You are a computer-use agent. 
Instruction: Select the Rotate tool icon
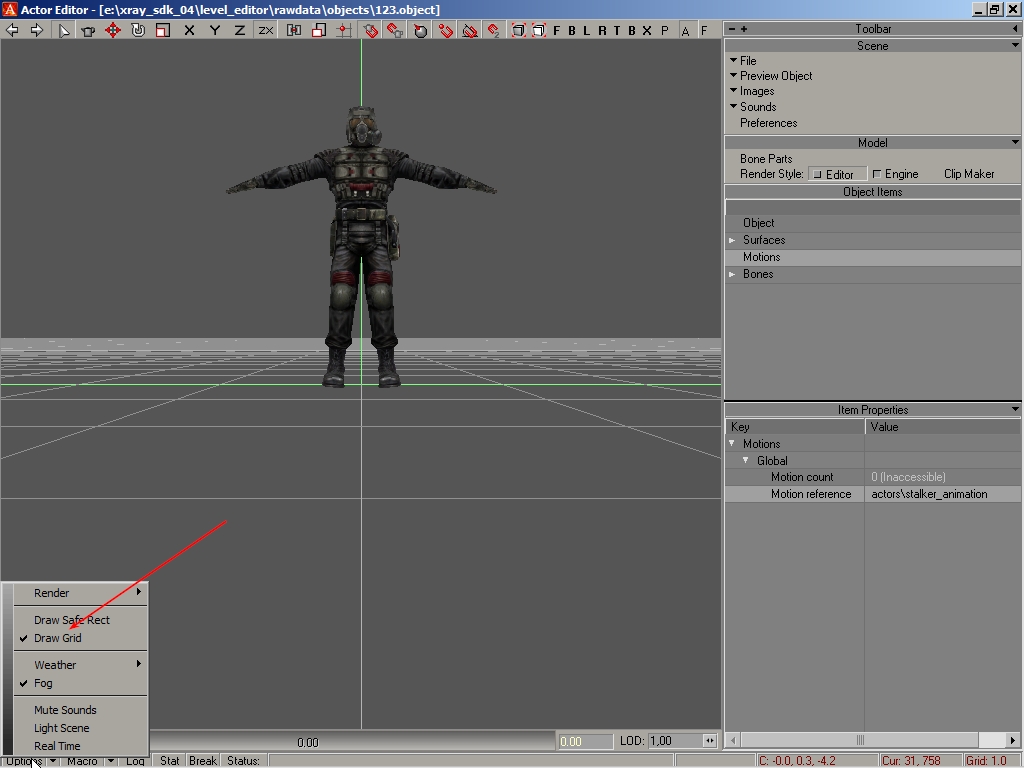138,30
